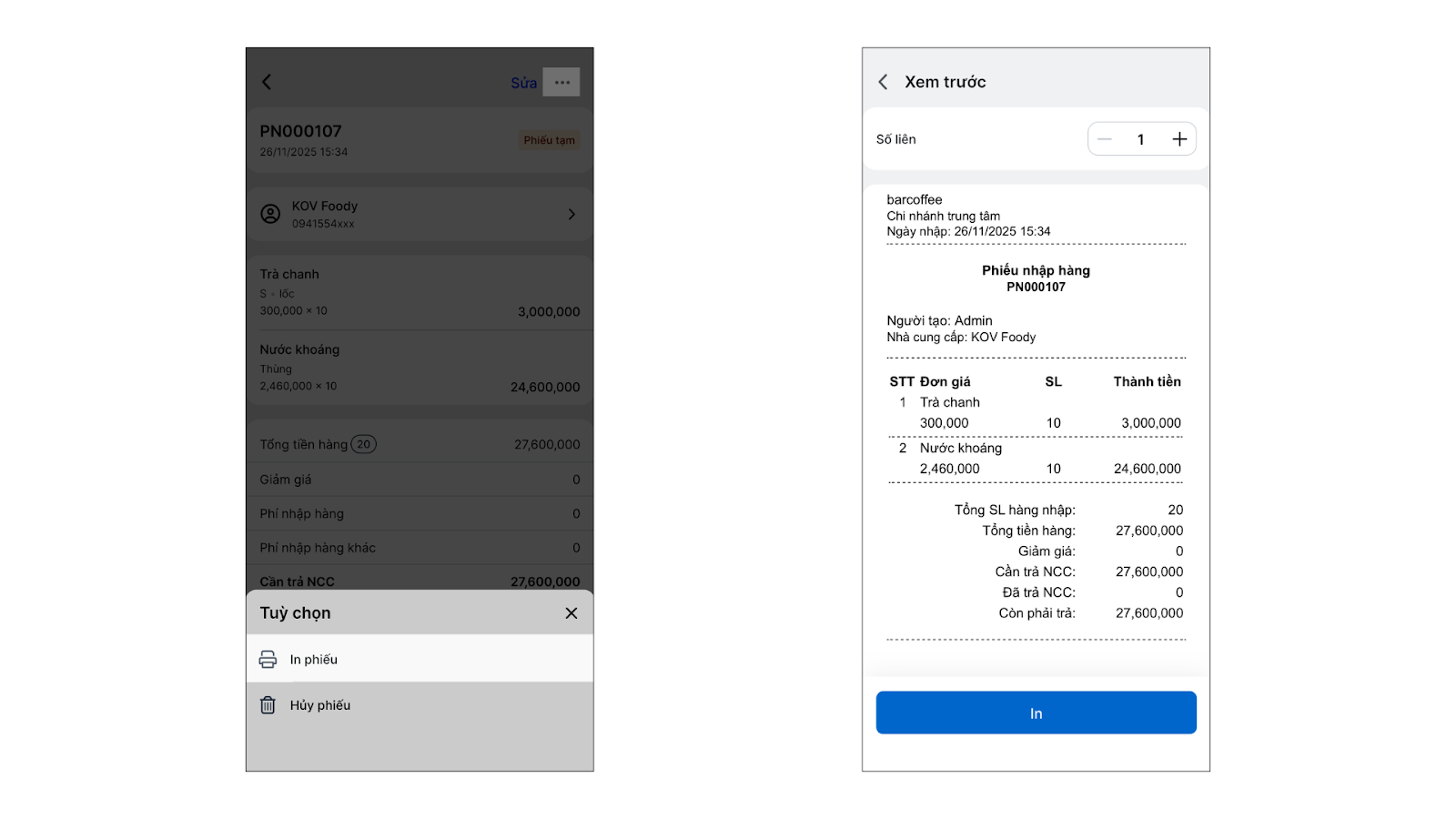1456x819 pixels.
Task: Go back from Xem trước preview screen
Action: pyautogui.click(x=883, y=82)
